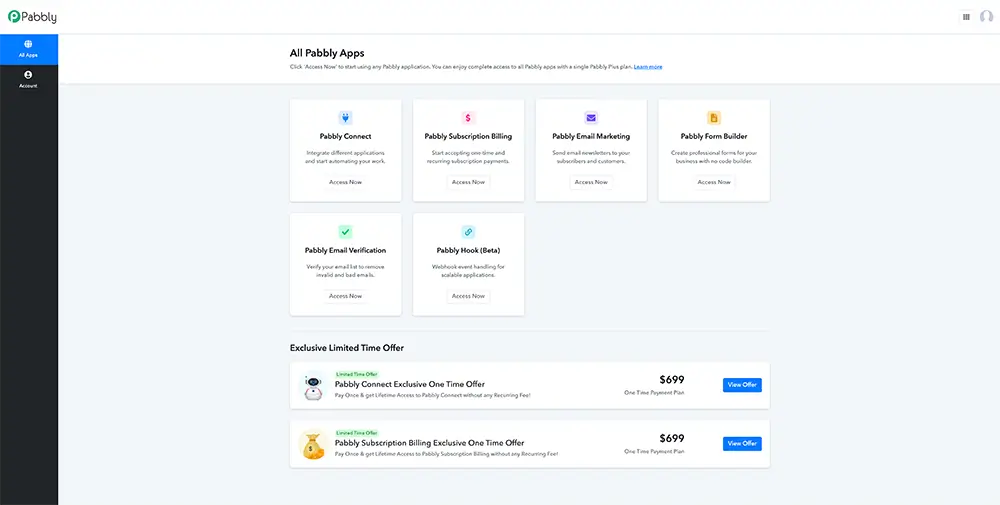View Offer for Pabbly Connect one time deal
The height and width of the screenshot is (505, 1000).
742,385
